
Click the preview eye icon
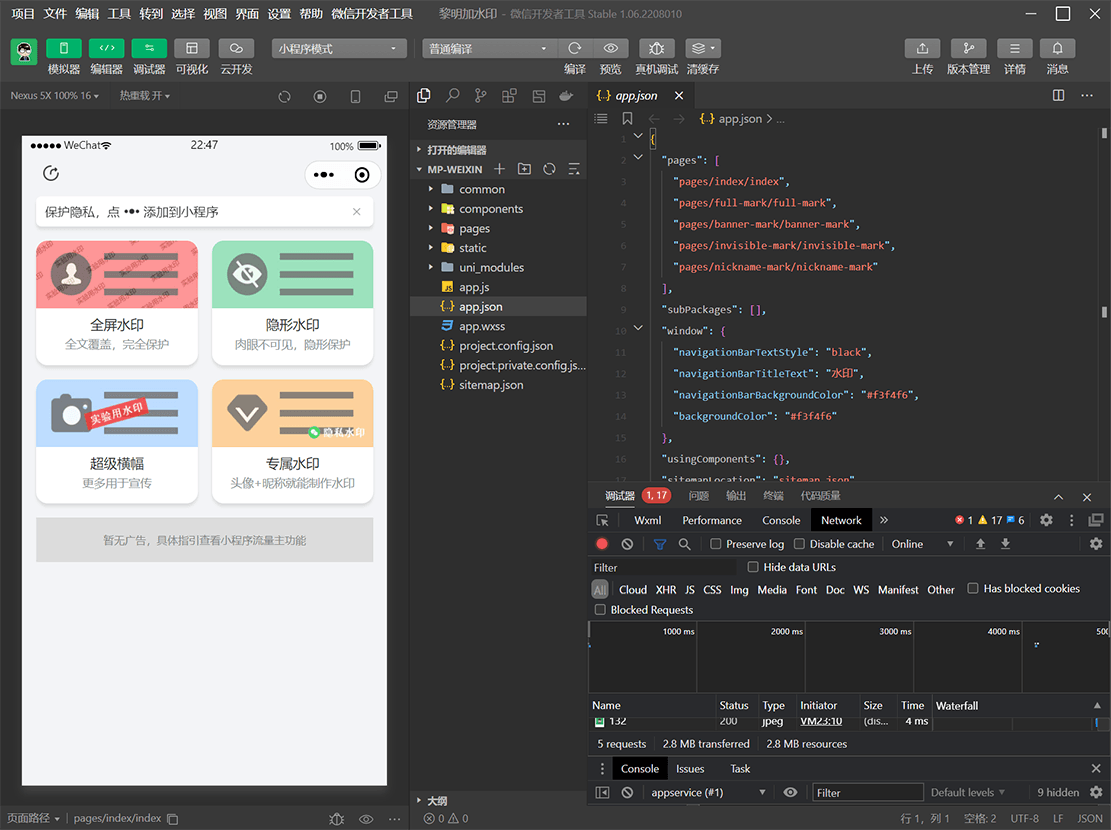610,48
